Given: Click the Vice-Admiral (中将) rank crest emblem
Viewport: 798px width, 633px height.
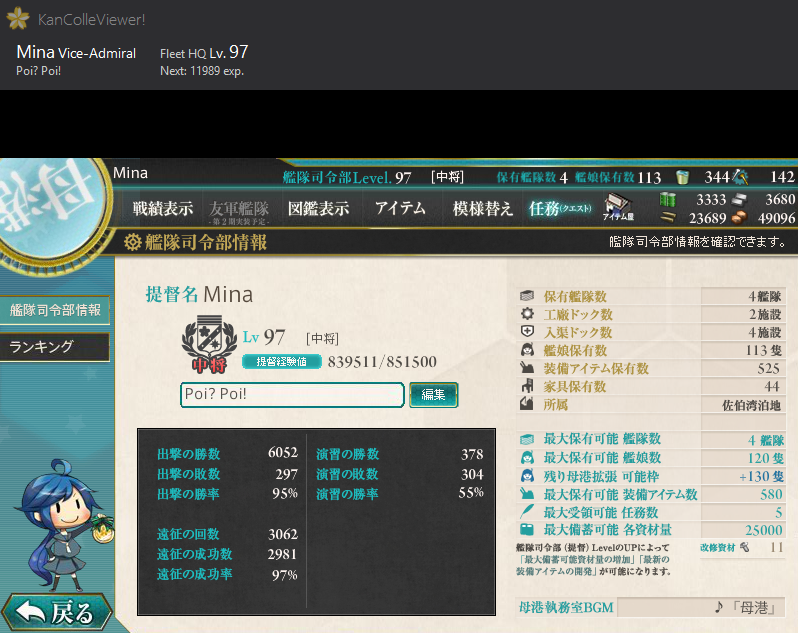Looking at the screenshot, I should 209,343.
